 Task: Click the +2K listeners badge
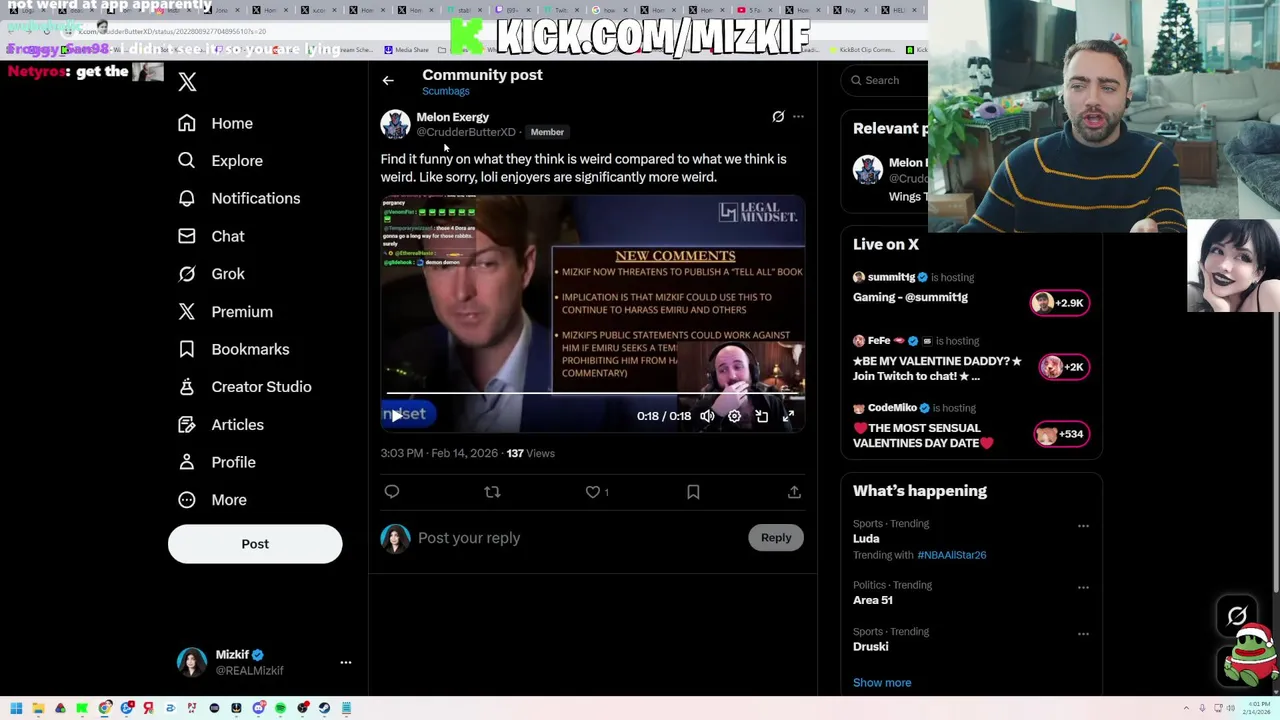[1062, 367]
